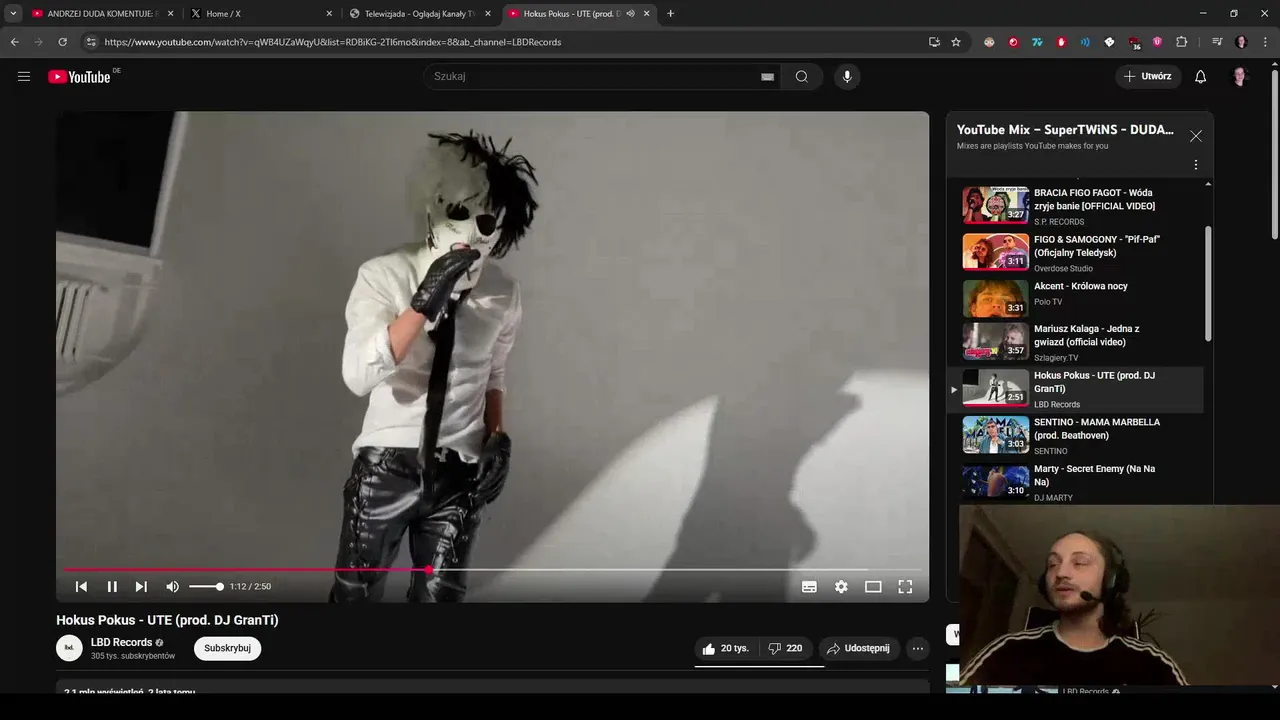The width and height of the screenshot is (1280, 720).
Task: Open browser extensions puzzle icon
Action: pyautogui.click(x=1181, y=42)
